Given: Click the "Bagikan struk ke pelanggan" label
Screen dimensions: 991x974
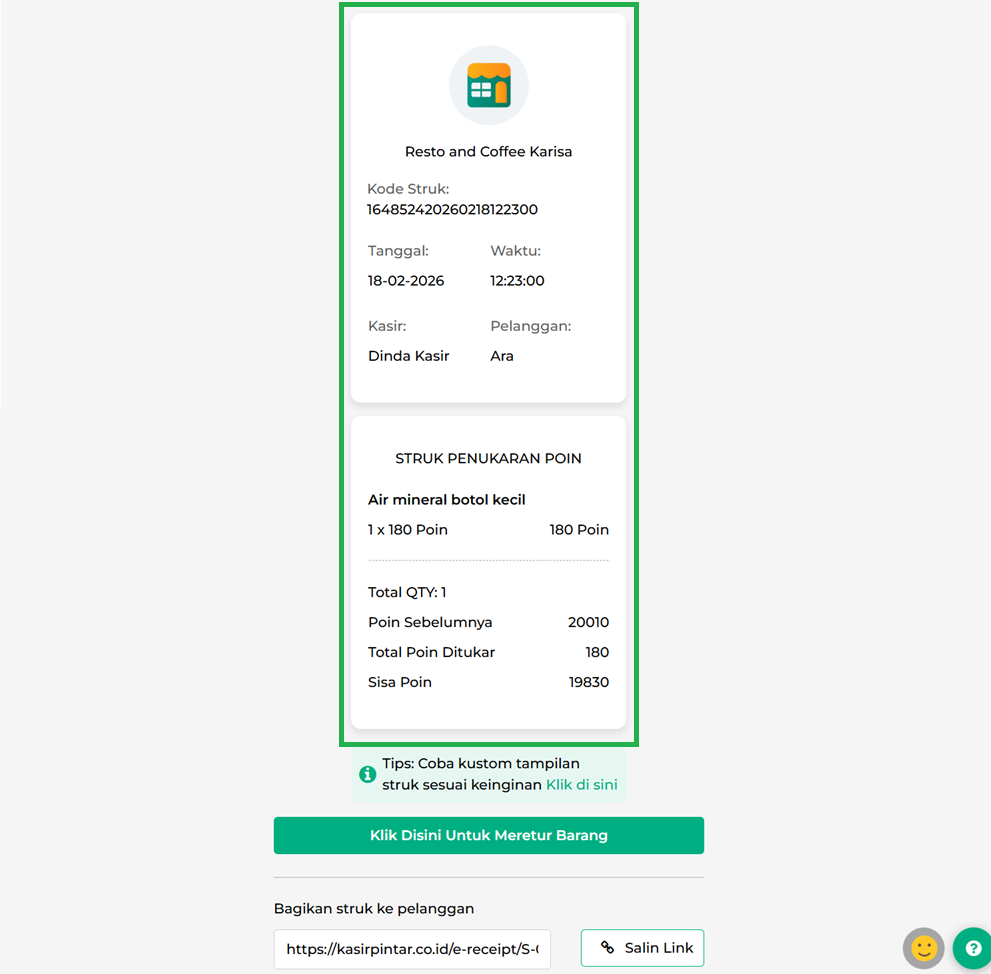Looking at the screenshot, I should (373, 909).
